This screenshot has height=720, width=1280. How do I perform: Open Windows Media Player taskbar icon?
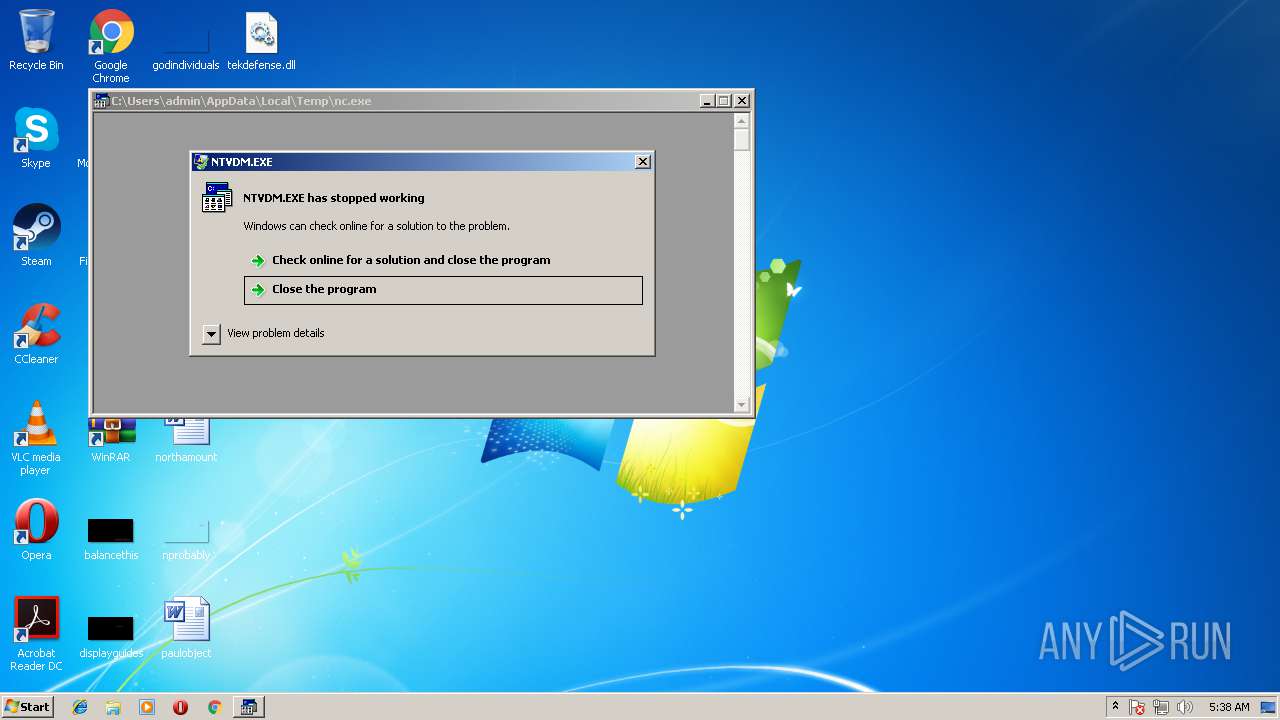tap(147, 707)
